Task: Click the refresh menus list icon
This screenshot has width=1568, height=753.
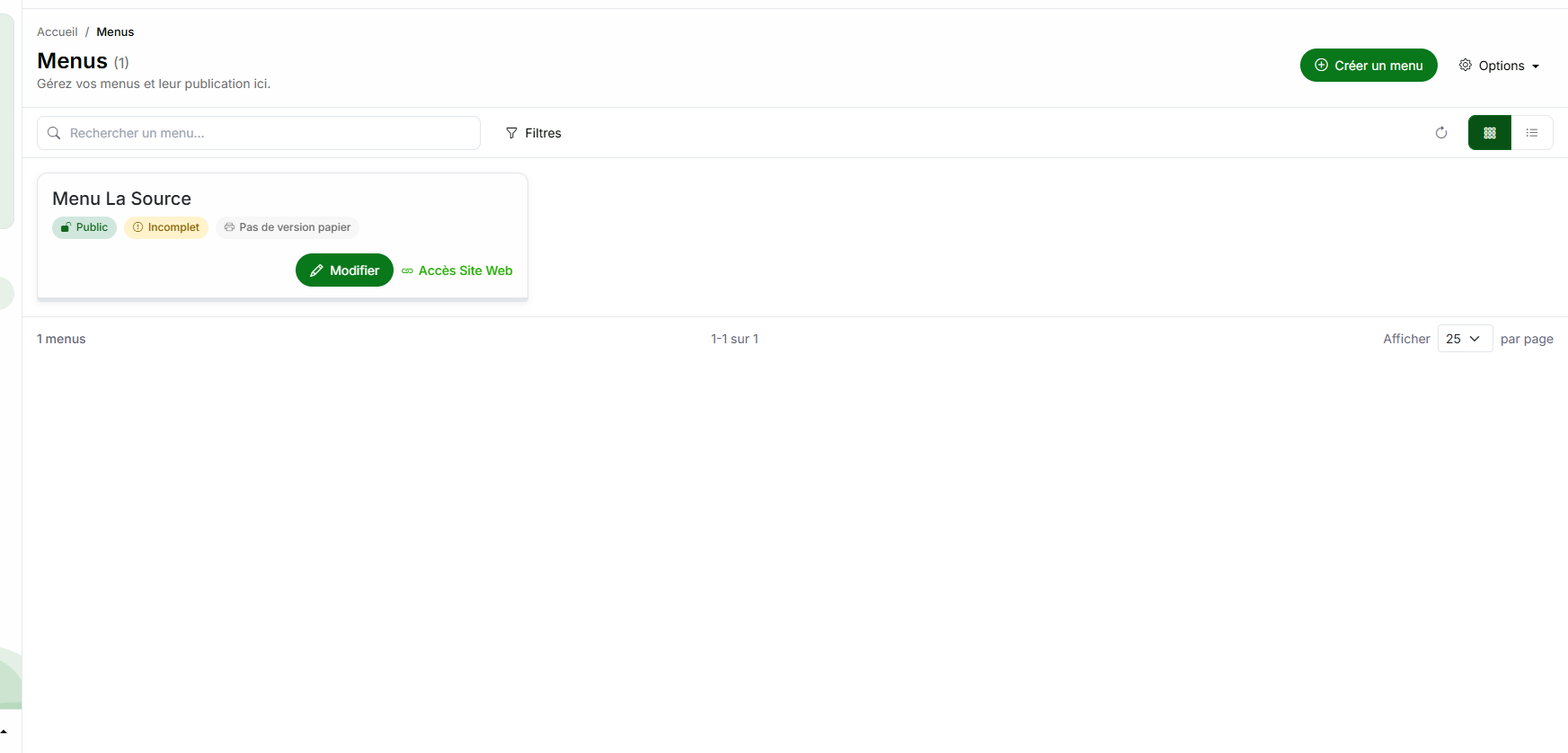Action: click(x=1441, y=133)
